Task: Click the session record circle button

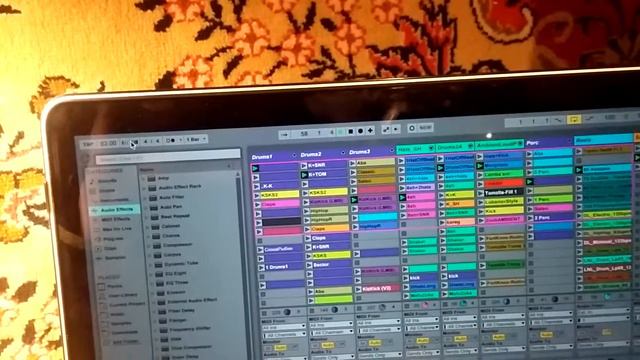Action: coord(411,129)
